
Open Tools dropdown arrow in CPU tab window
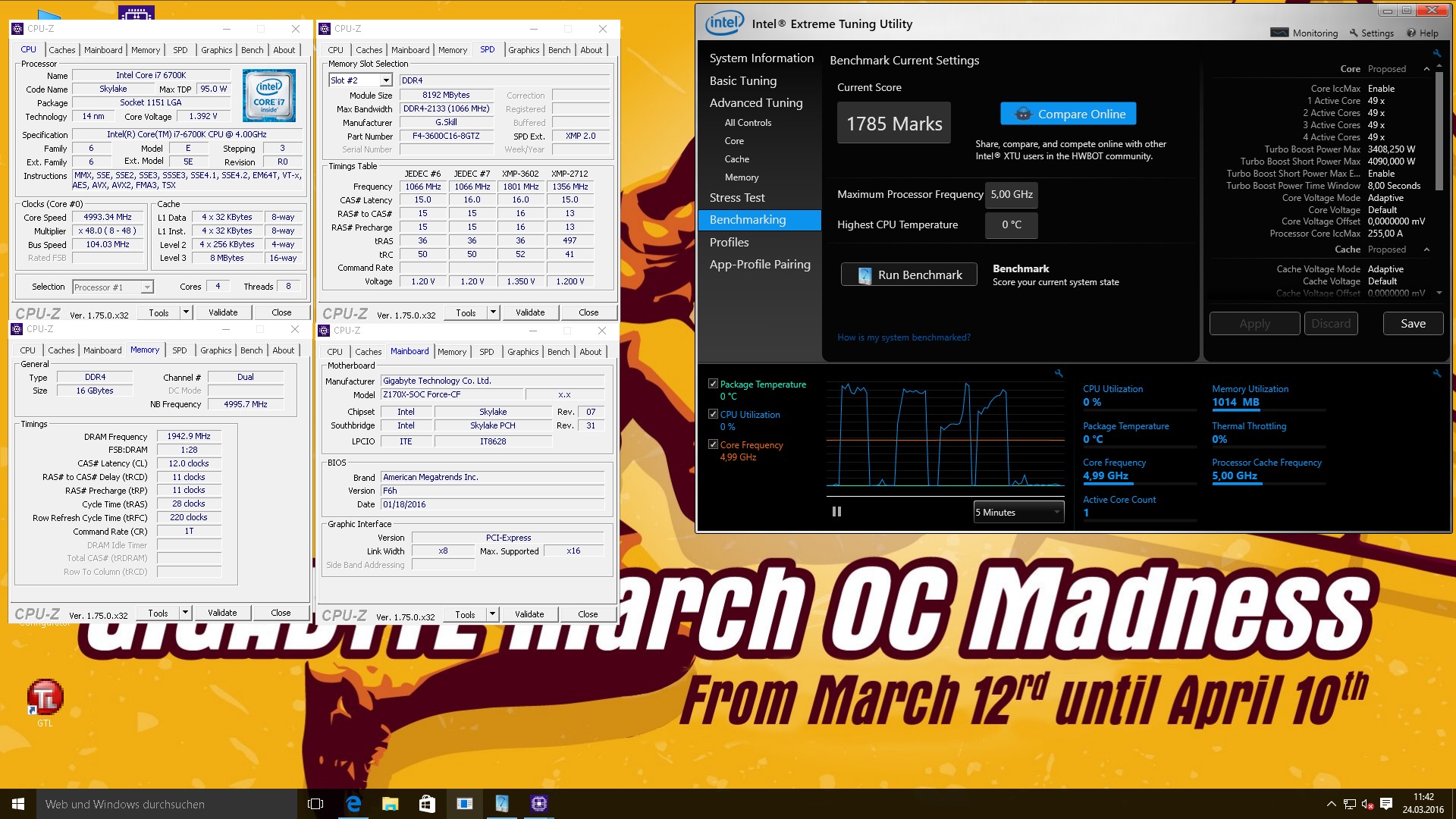point(185,312)
